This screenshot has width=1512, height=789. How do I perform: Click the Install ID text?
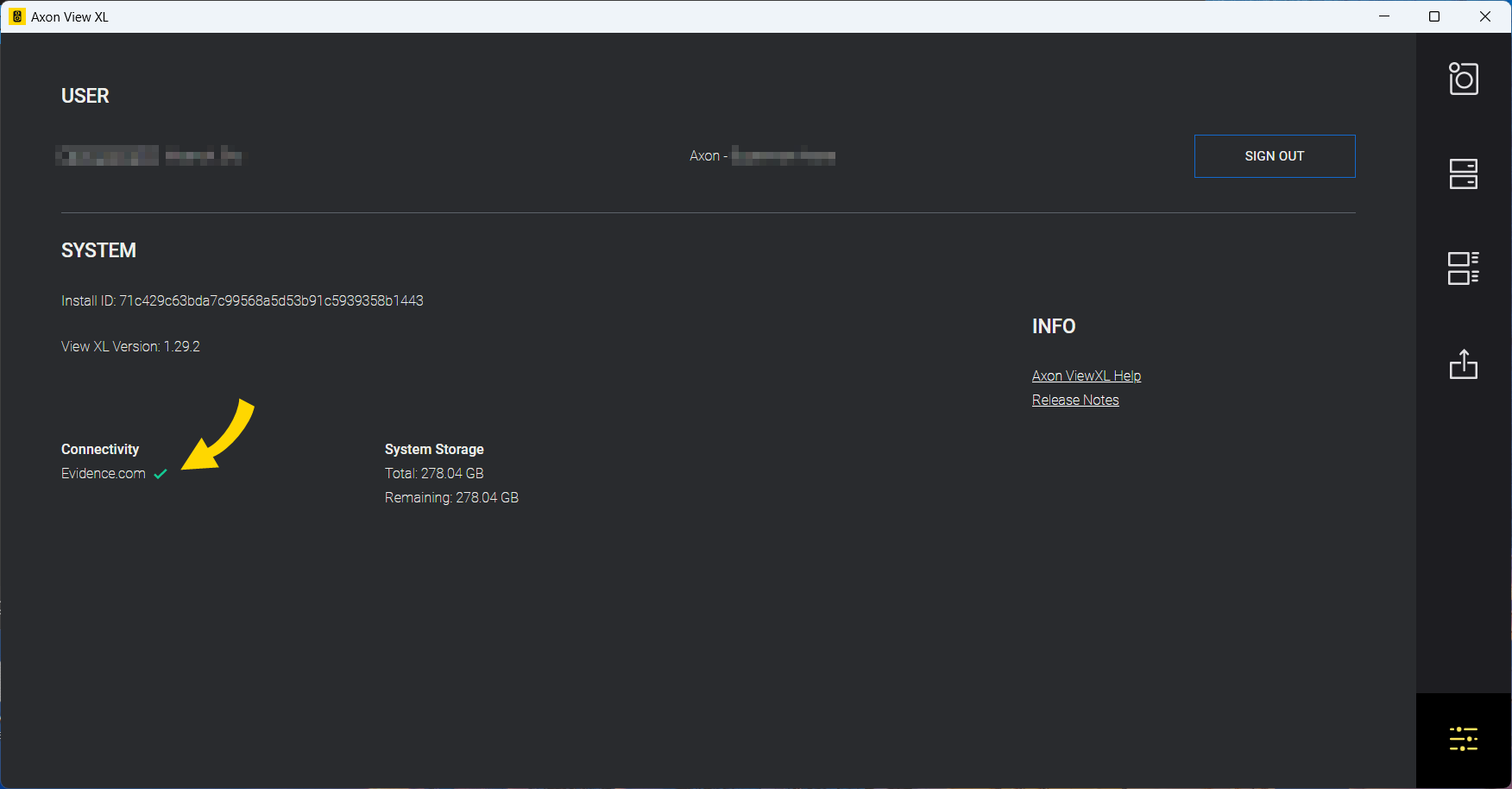(242, 300)
